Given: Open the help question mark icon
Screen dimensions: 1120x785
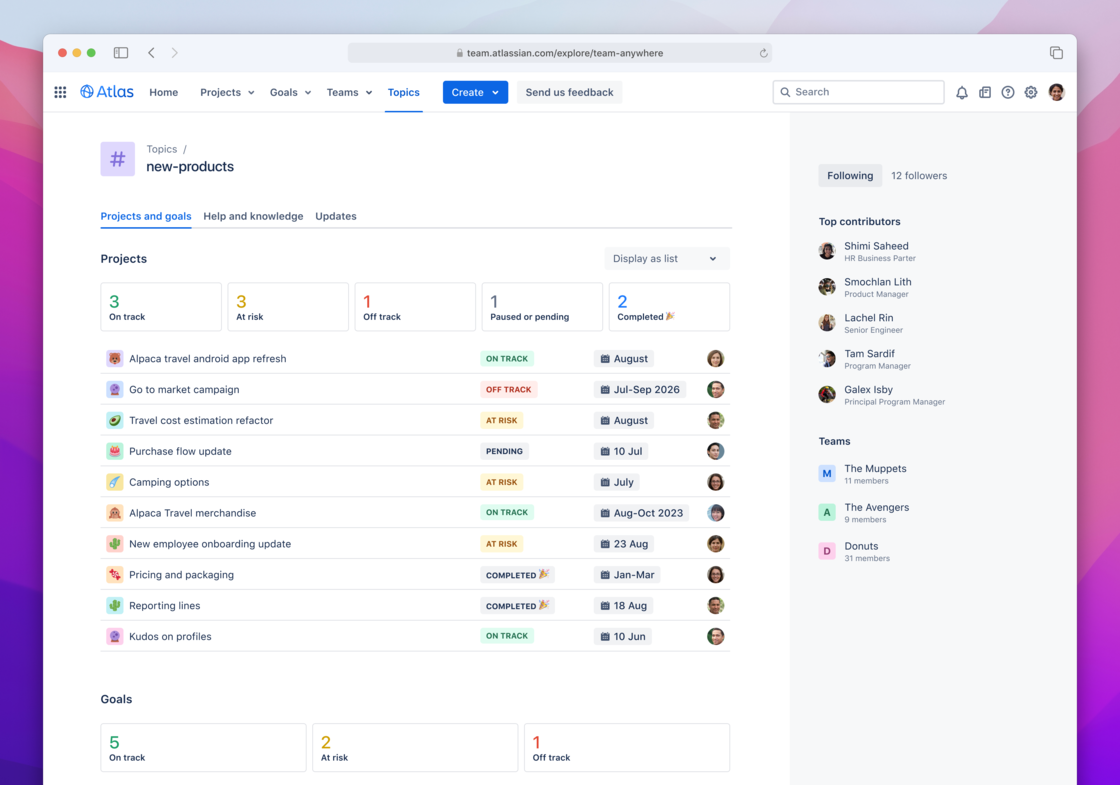Looking at the screenshot, I should pyautogui.click(x=1008, y=92).
